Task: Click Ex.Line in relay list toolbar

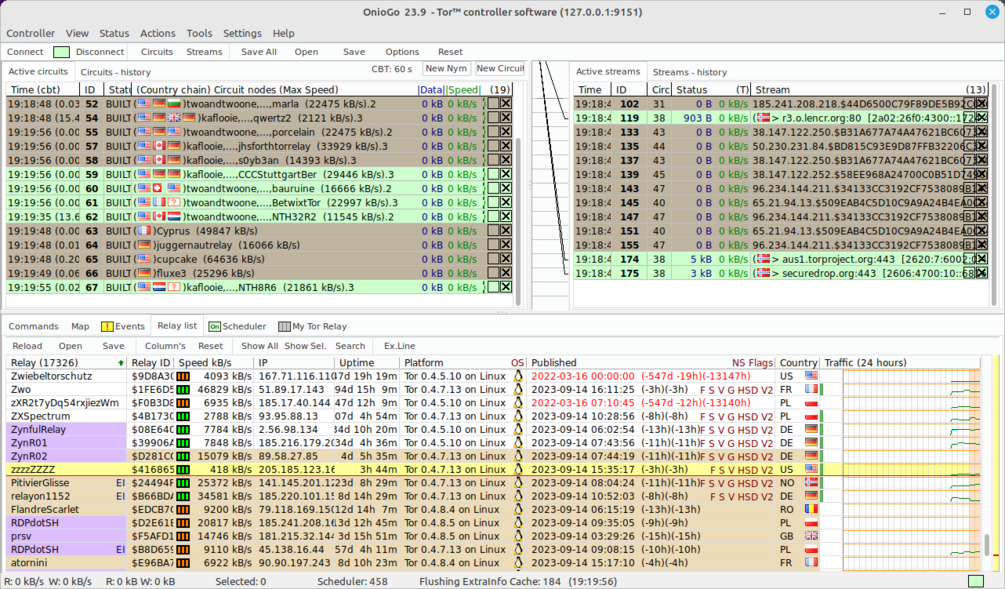Action: (x=399, y=345)
